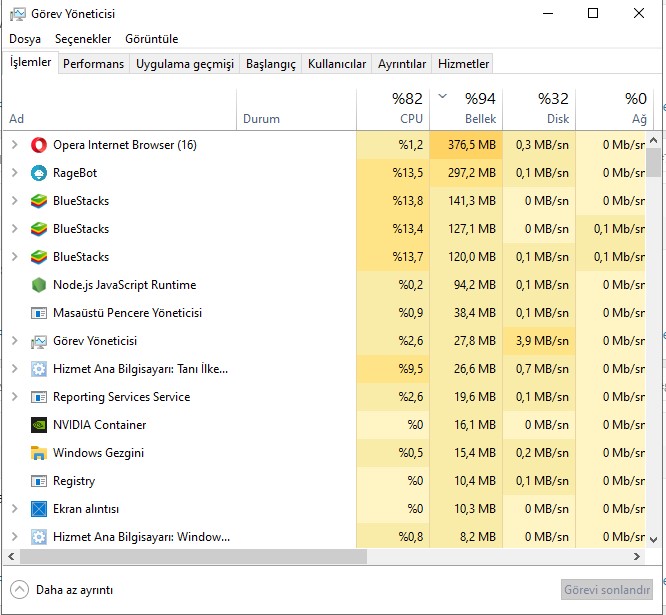Click the horizontal scrollbar left arrow
This screenshot has width=666, height=615.
(11, 556)
